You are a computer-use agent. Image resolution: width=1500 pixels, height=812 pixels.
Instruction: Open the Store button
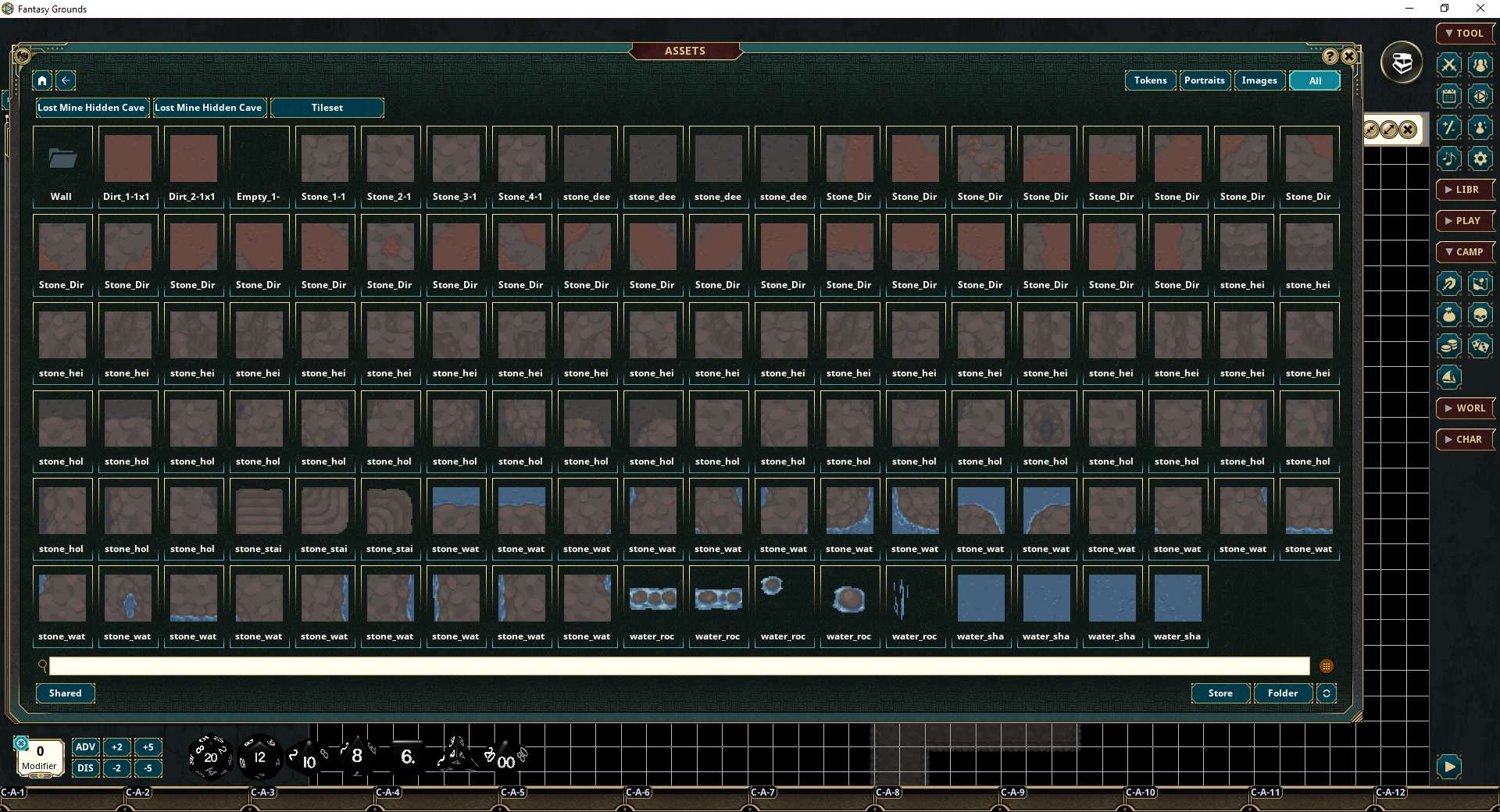pos(1220,693)
